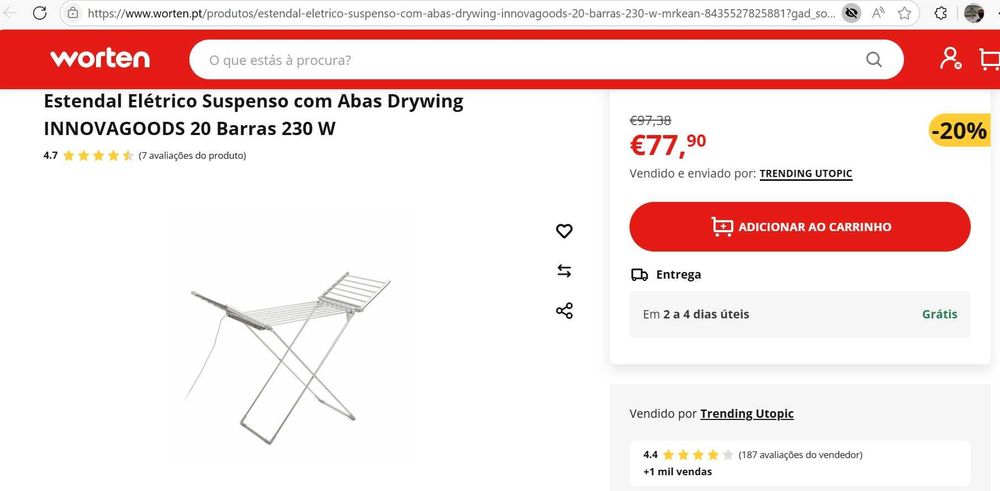This screenshot has height=491, width=1000.
Task: Click the search magnifier icon
Action: click(x=874, y=60)
